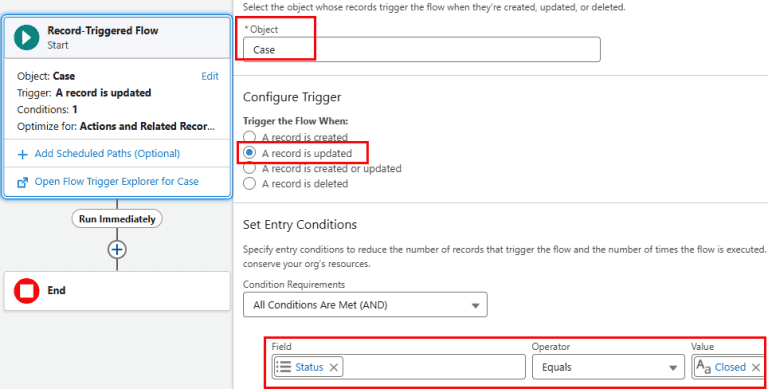Screen dimensions: 768x389
Task: Open Flow Trigger Explorer for Case
Action: click(x=117, y=182)
